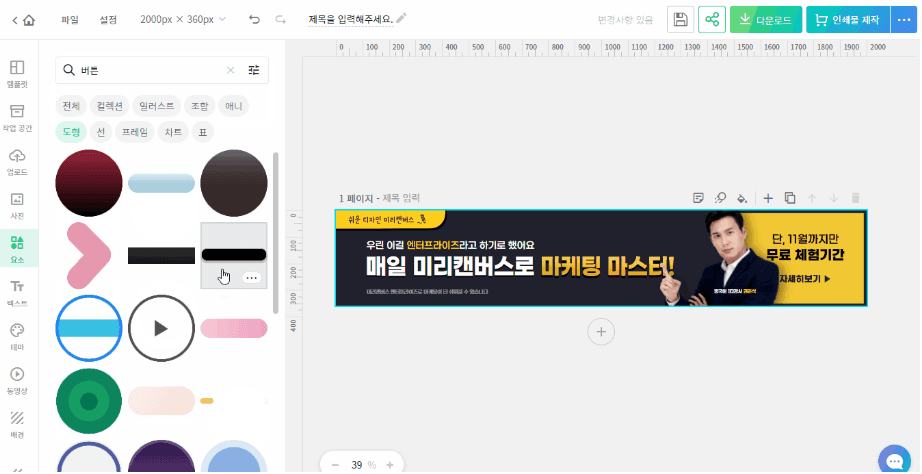The image size is (922, 474).
Task: Click the 다운로드 button
Action: [766, 19]
